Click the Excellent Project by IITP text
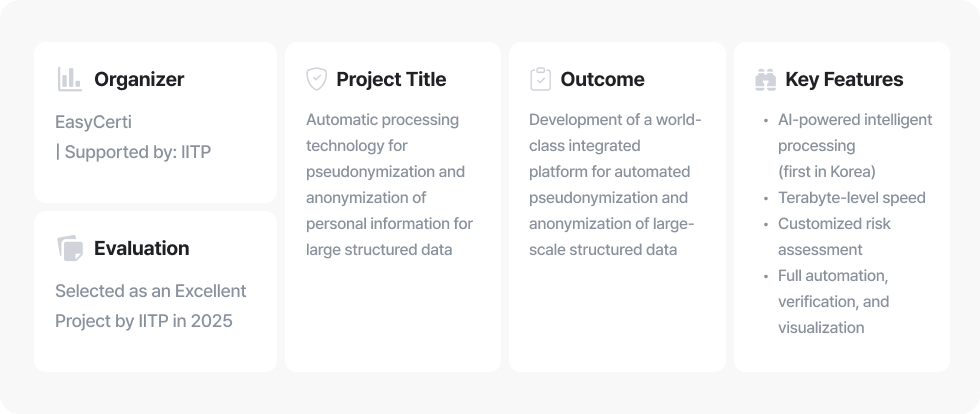Viewport: 980px width, 414px height. click(x=150, y=306)
